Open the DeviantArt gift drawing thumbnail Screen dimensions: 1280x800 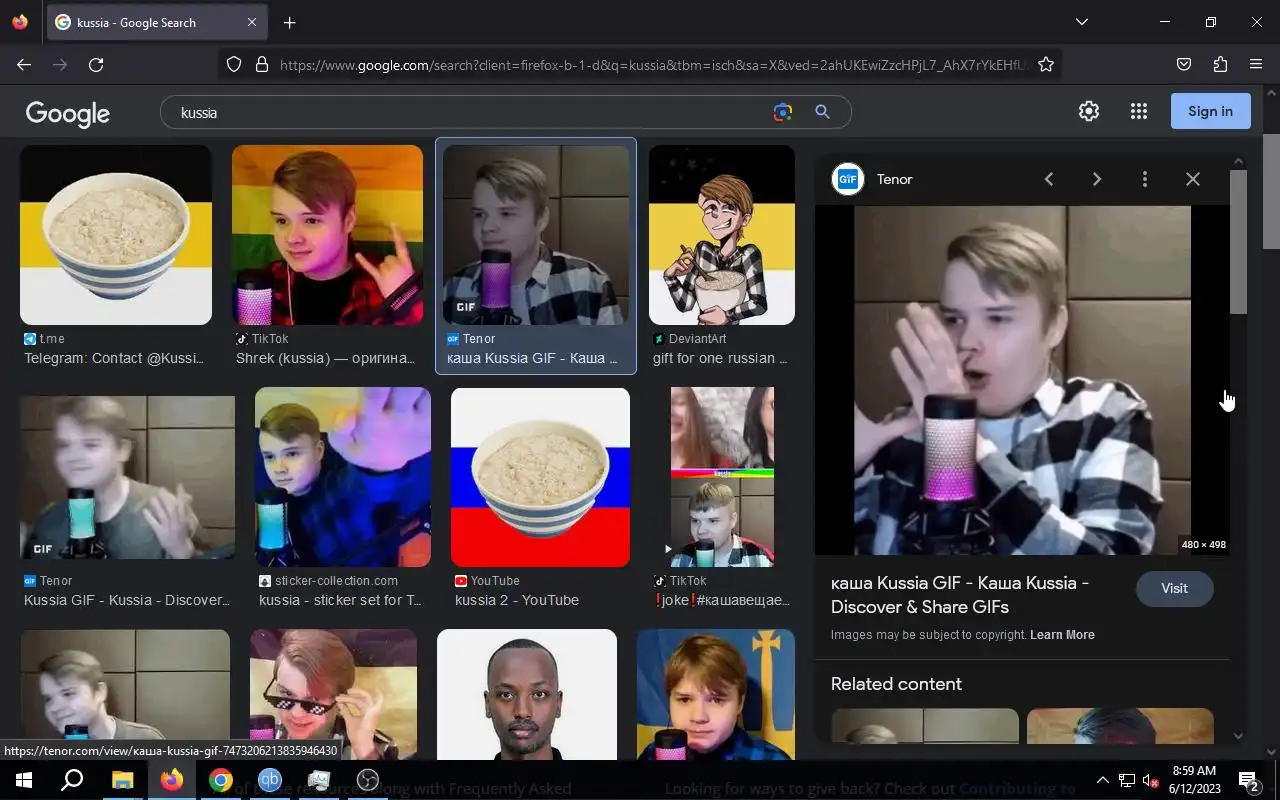pos(722,235)
